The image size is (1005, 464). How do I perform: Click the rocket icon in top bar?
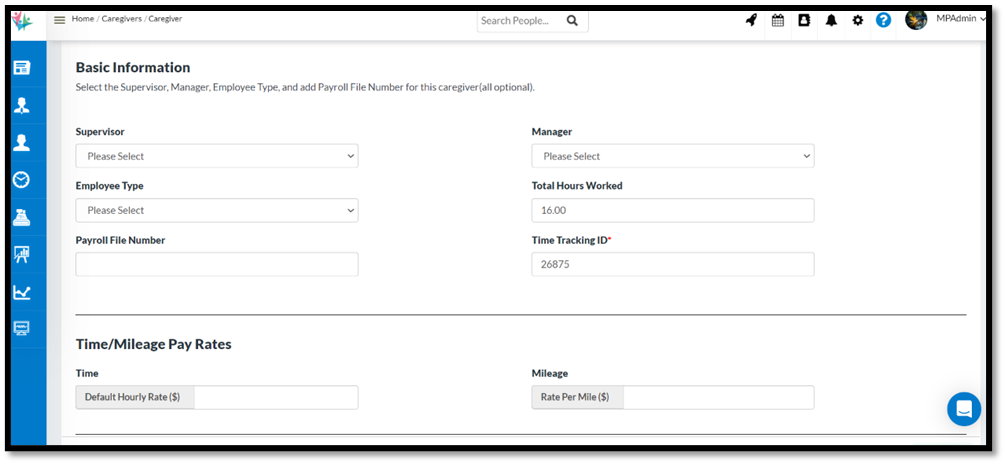[x=751, y=20]
